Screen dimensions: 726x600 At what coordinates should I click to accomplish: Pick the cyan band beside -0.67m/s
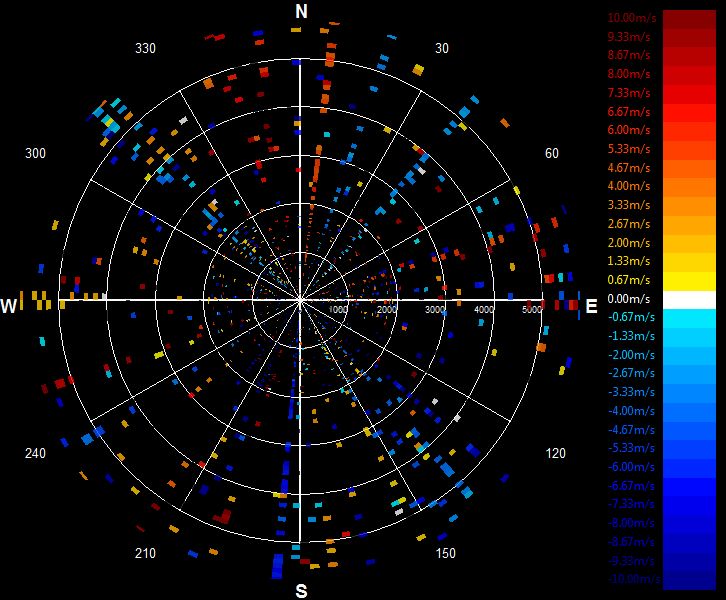(689, 319)
